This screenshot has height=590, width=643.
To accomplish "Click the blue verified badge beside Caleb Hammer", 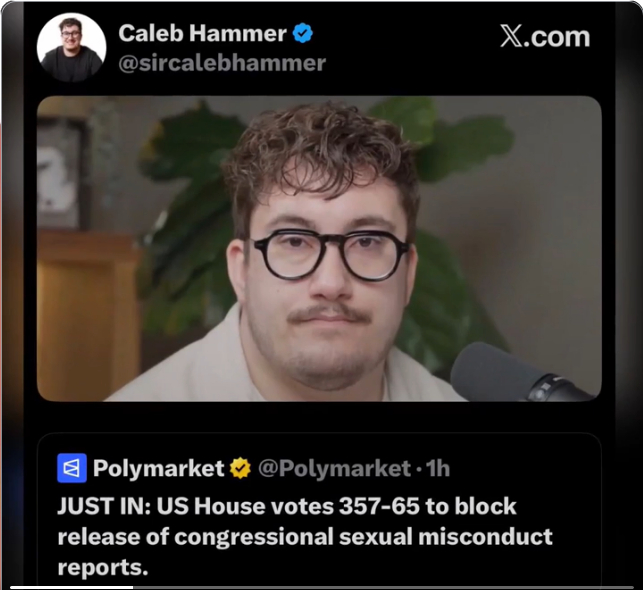I will tap(303, 33).
